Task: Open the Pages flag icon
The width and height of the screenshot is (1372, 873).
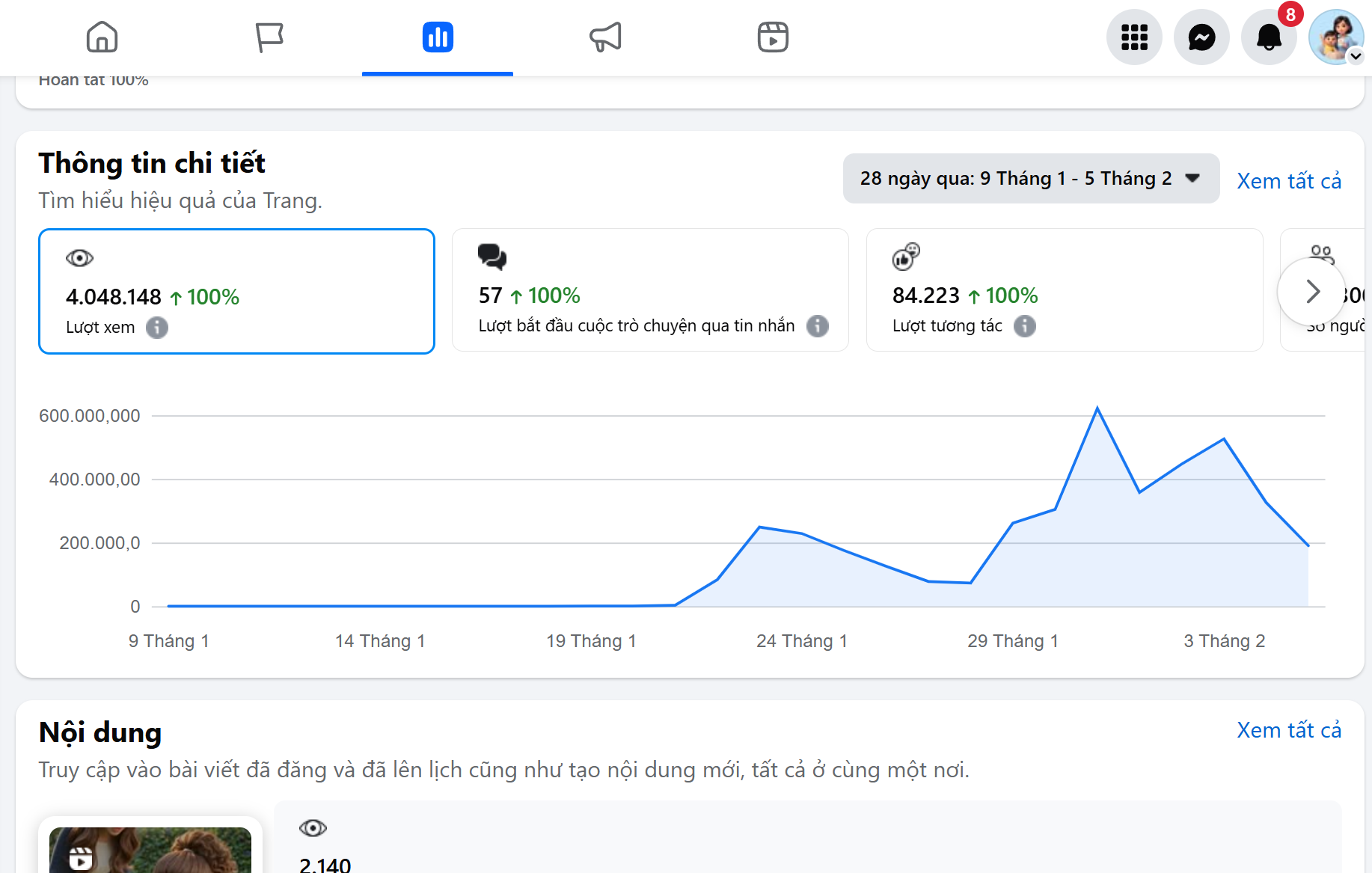Action: (269, 37)
